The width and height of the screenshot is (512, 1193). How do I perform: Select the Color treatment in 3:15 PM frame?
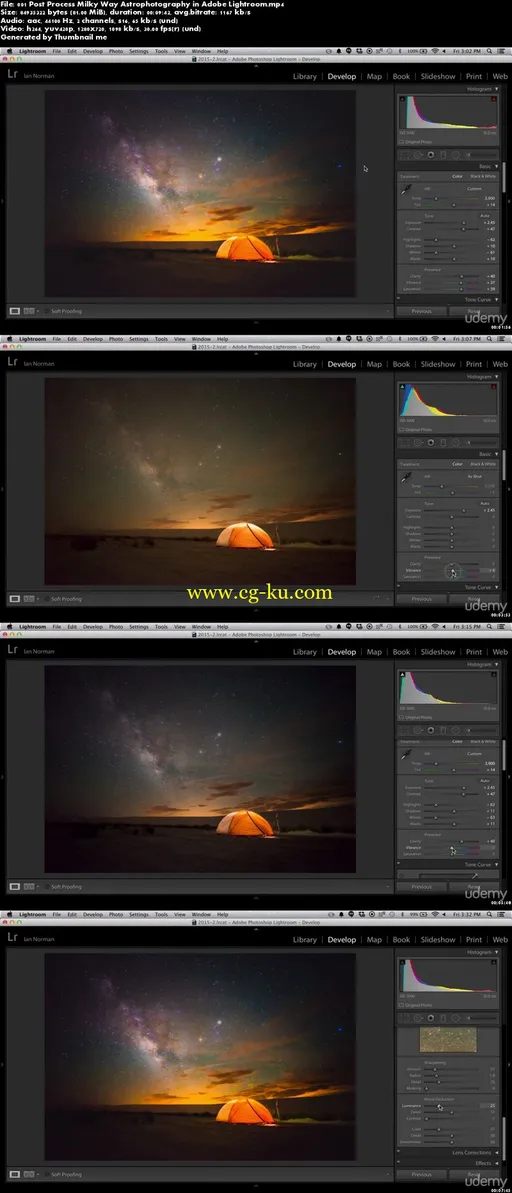pyautogui.click(x=457, y=741)
